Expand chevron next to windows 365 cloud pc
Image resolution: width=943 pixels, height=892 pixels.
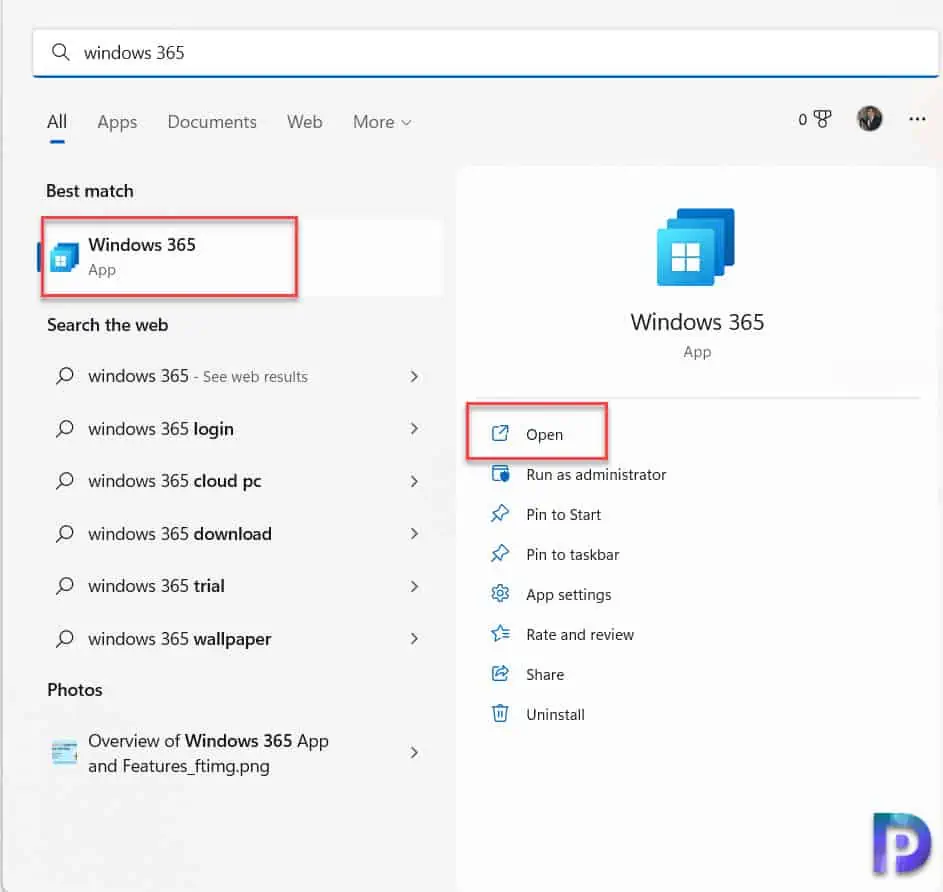click(x=414, y=481)
